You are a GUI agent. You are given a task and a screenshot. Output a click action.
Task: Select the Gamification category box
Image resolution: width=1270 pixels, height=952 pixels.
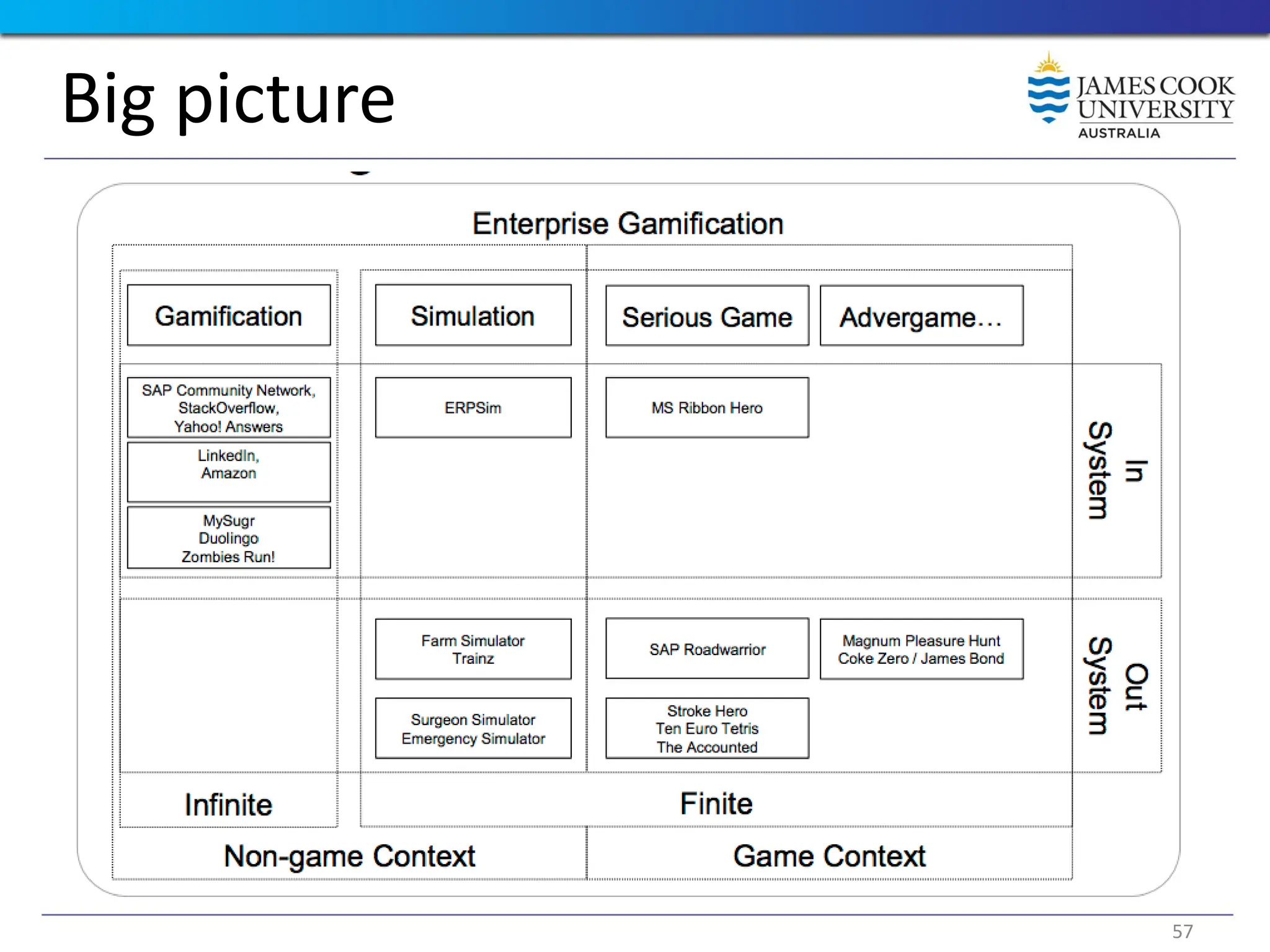click(x=228, y=315)
